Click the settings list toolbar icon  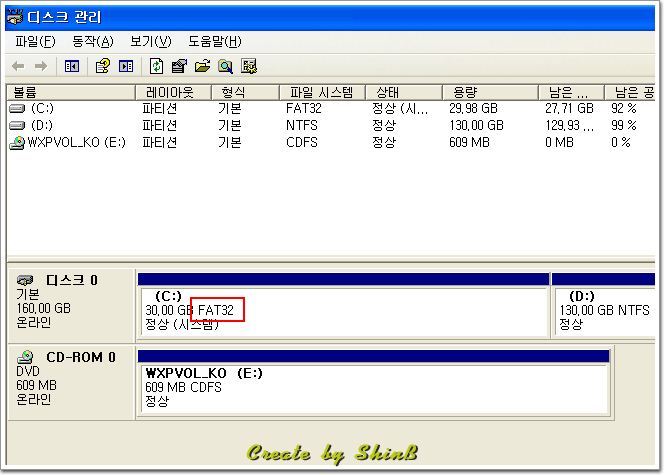(x=249, y=66)
